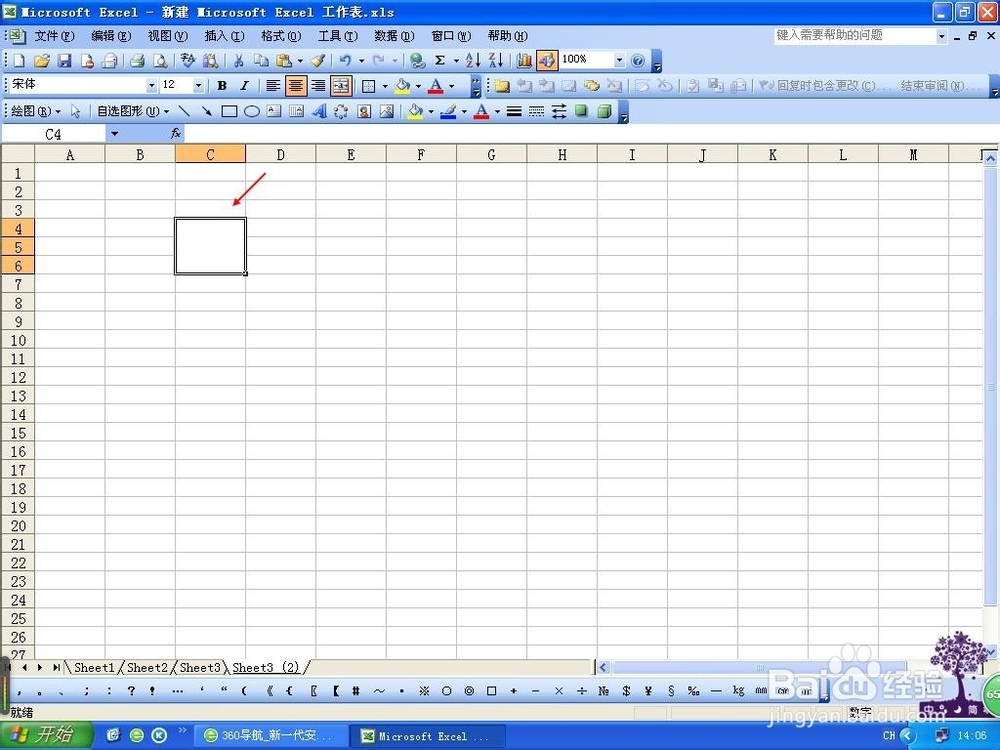The image size is (1000, 750).
Task: Align cell text to the right
Action: [318, 85]
